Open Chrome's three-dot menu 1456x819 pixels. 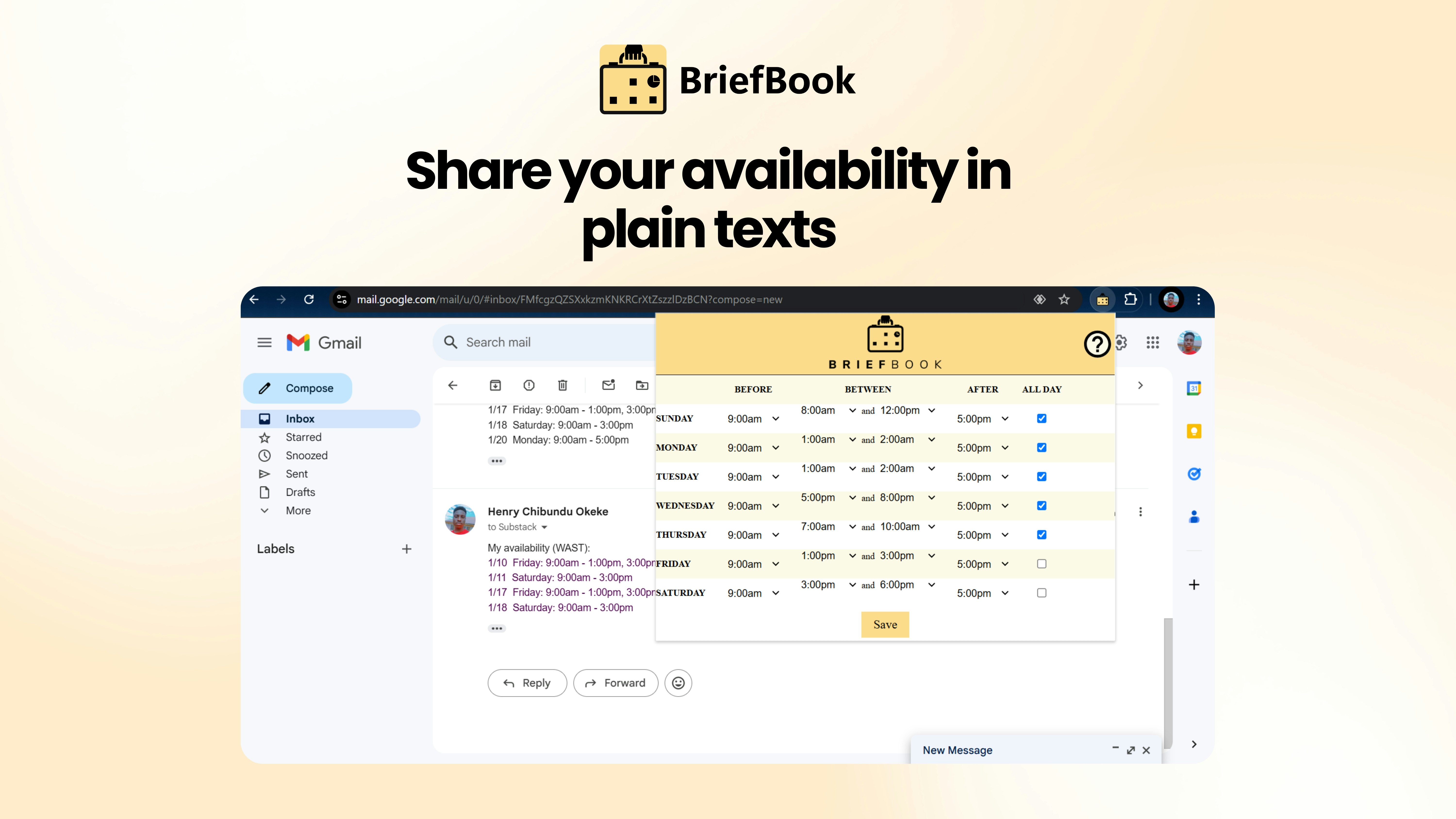coord(1198,299)
